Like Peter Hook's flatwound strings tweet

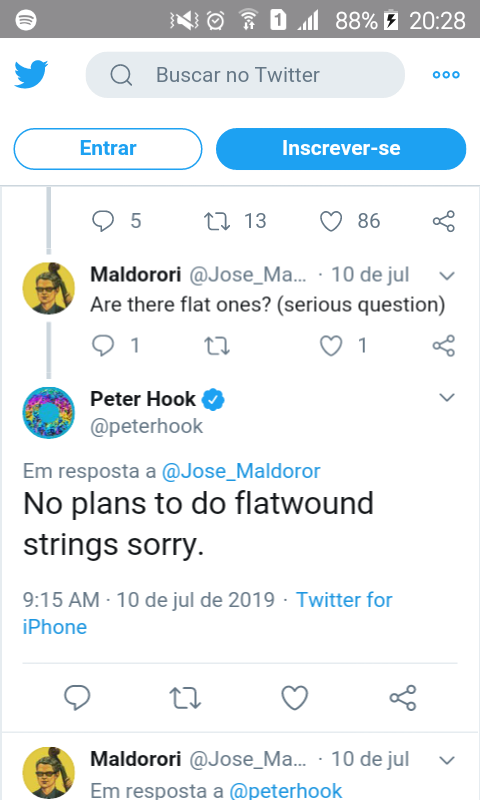click(x=295, y=698)
